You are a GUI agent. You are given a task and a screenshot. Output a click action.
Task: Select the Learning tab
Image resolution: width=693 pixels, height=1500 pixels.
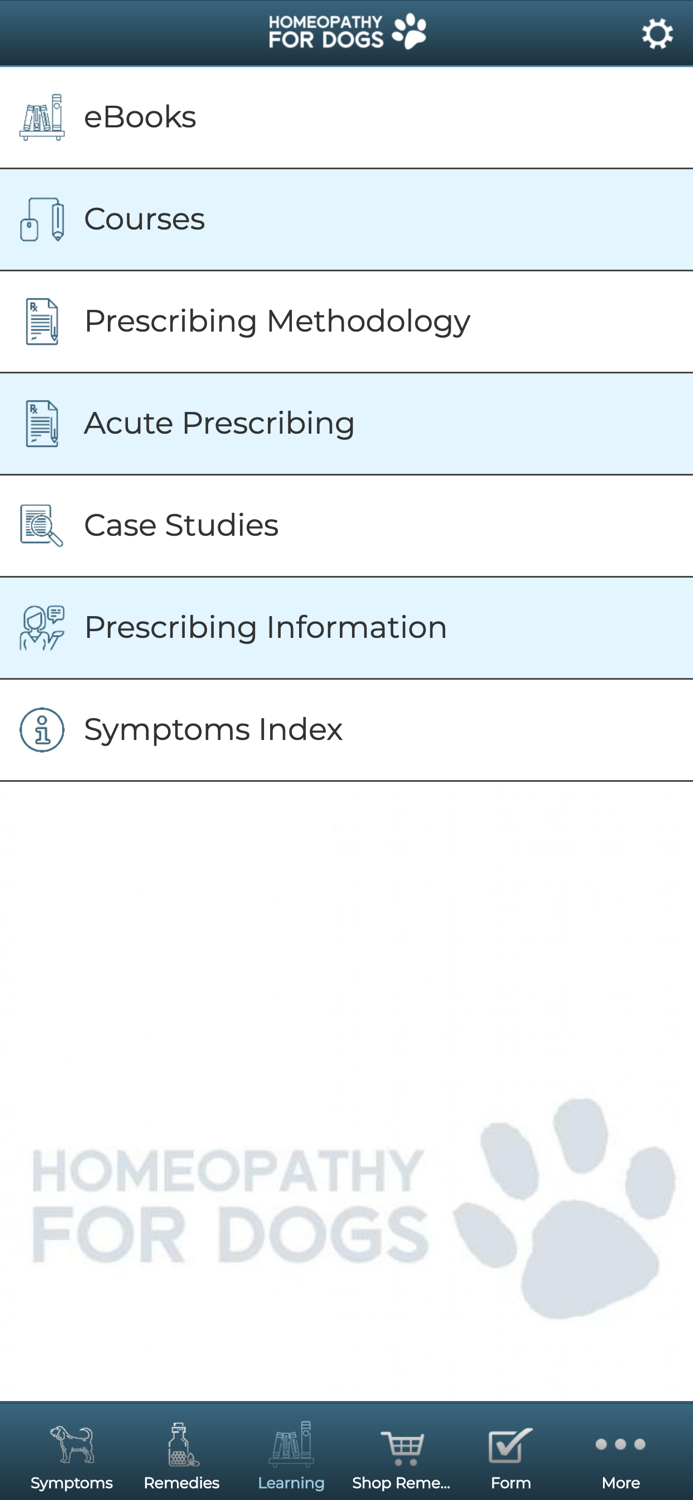pos(291,1456)
